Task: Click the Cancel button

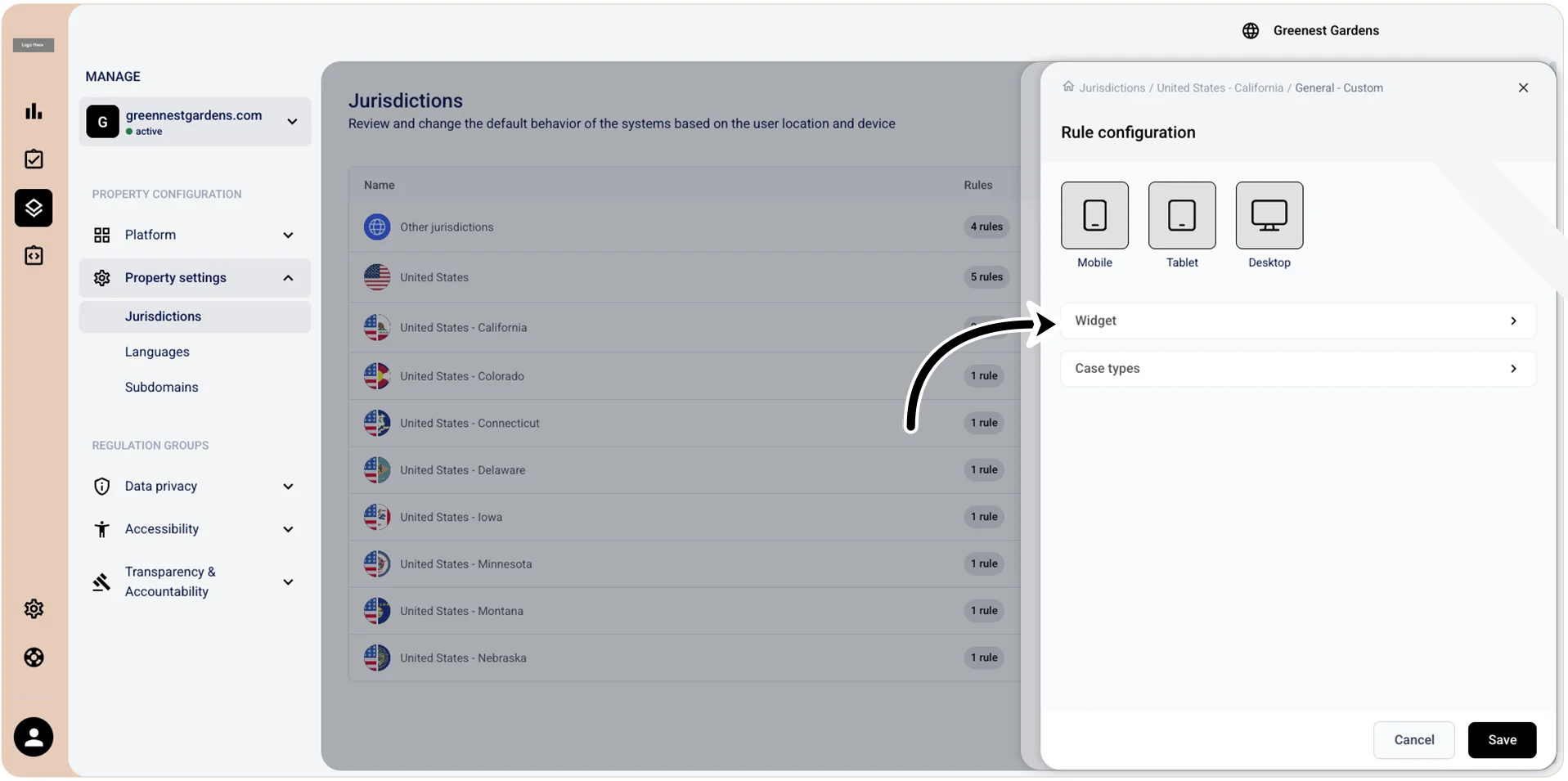Action: coord(1413,740)
